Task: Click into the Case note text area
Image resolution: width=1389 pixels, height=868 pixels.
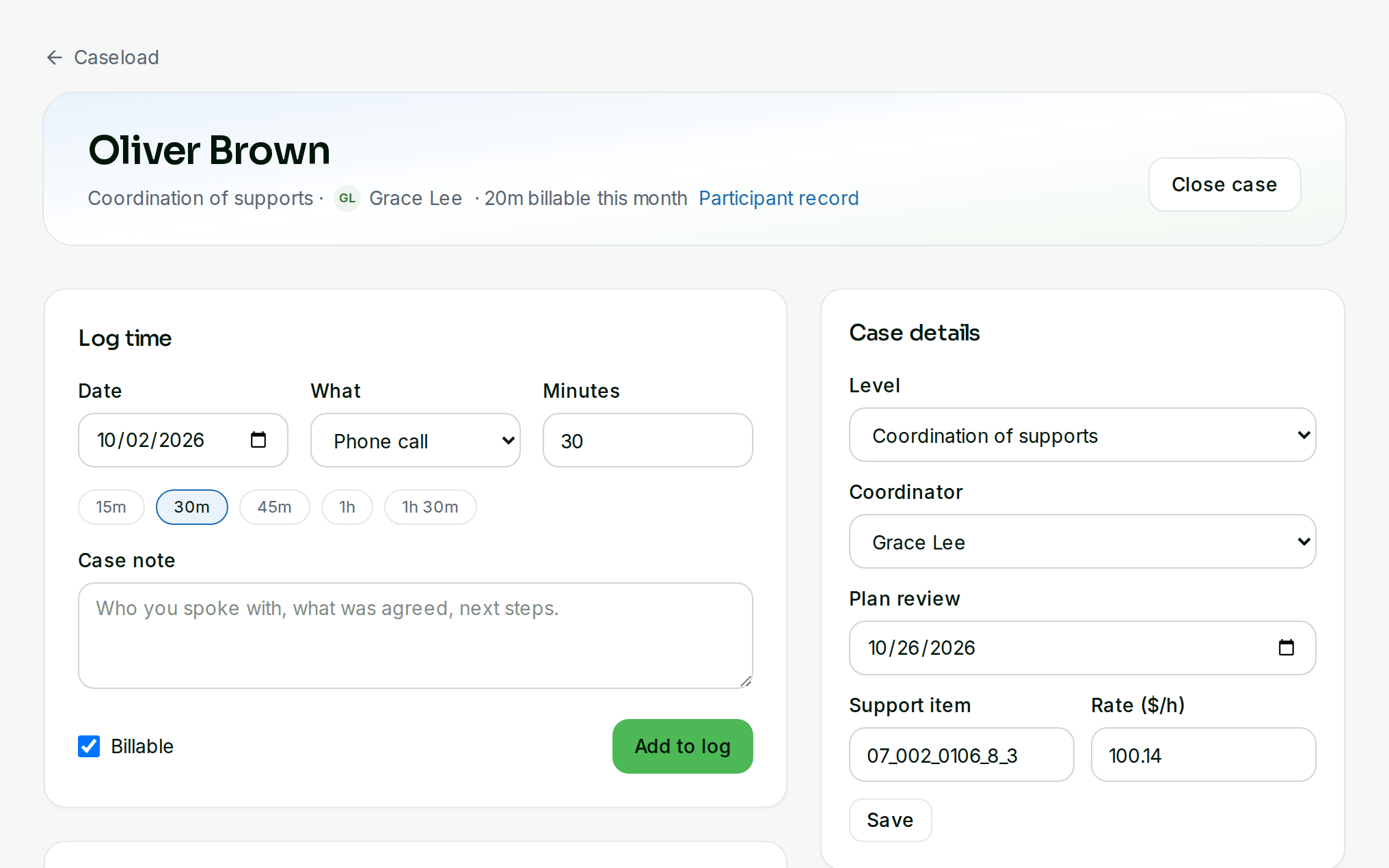Action: [x=416, y=636]
